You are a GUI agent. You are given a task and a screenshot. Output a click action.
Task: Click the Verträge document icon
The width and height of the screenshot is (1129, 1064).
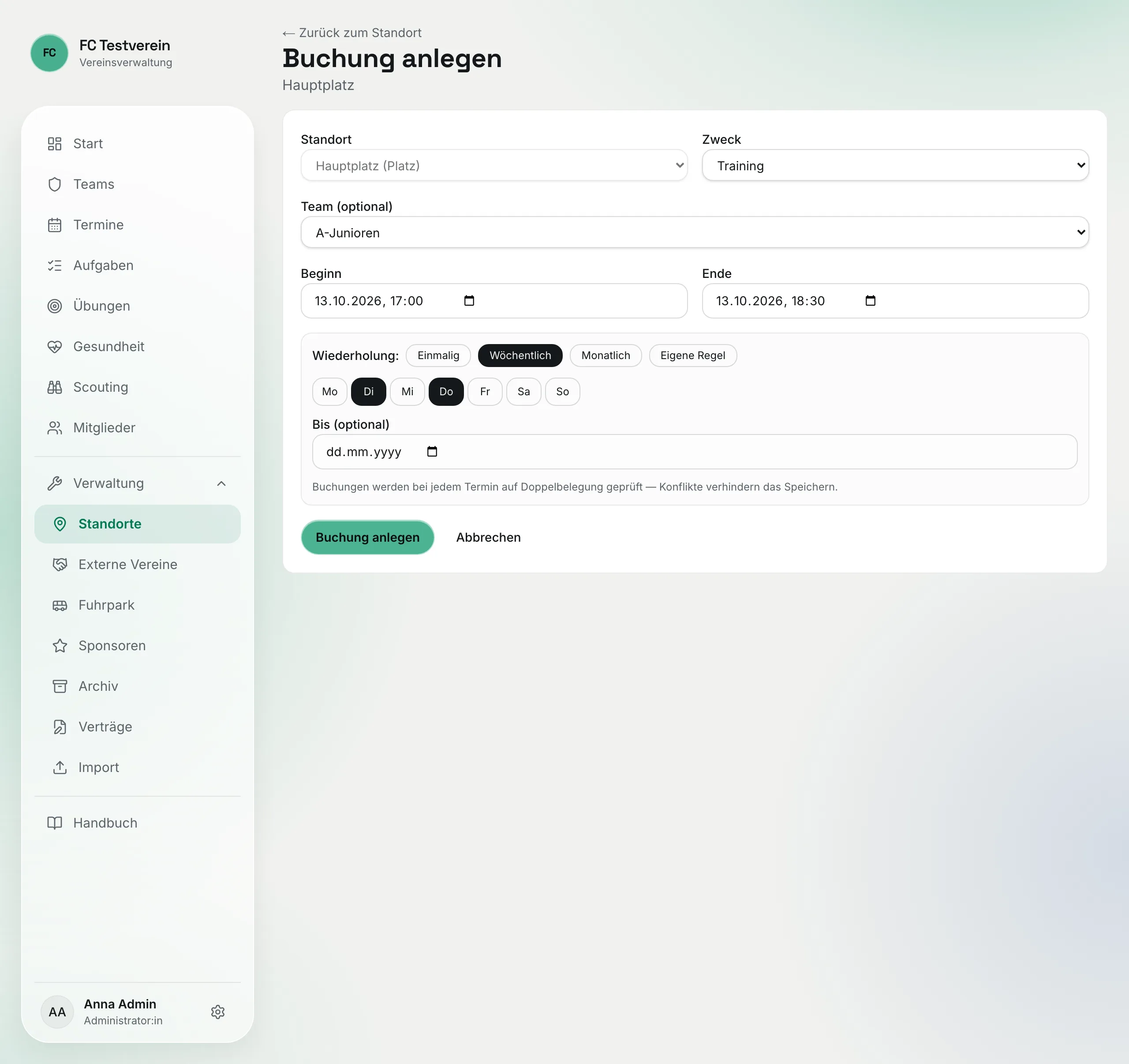click(60, 727)
